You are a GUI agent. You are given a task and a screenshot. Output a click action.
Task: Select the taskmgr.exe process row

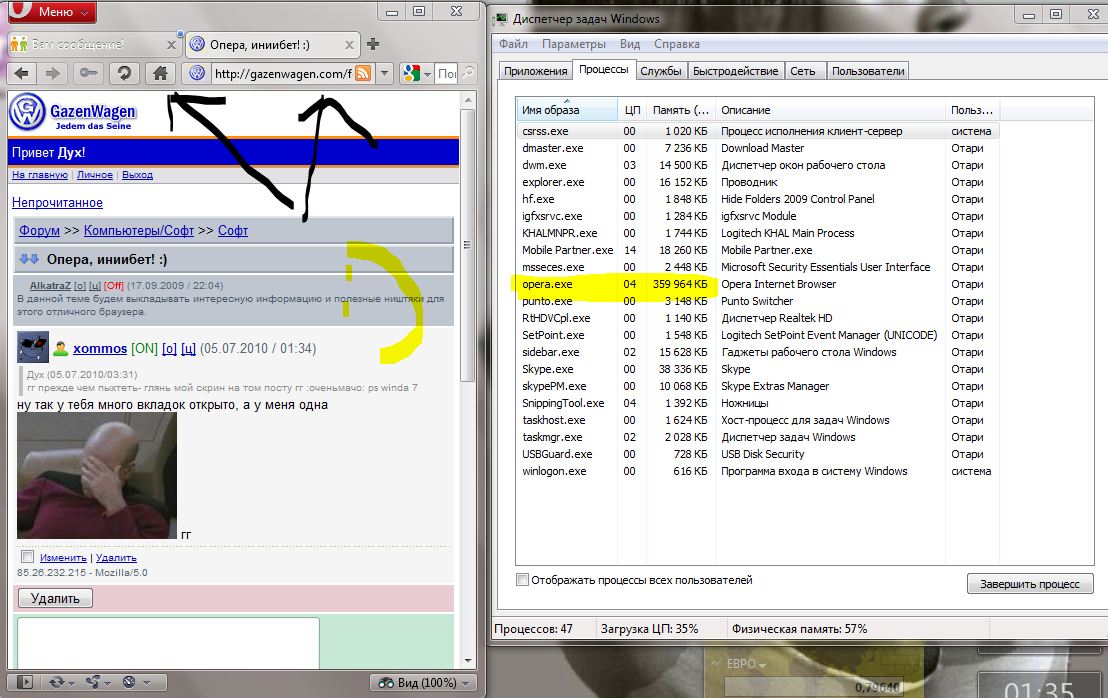tap(757, 437)
